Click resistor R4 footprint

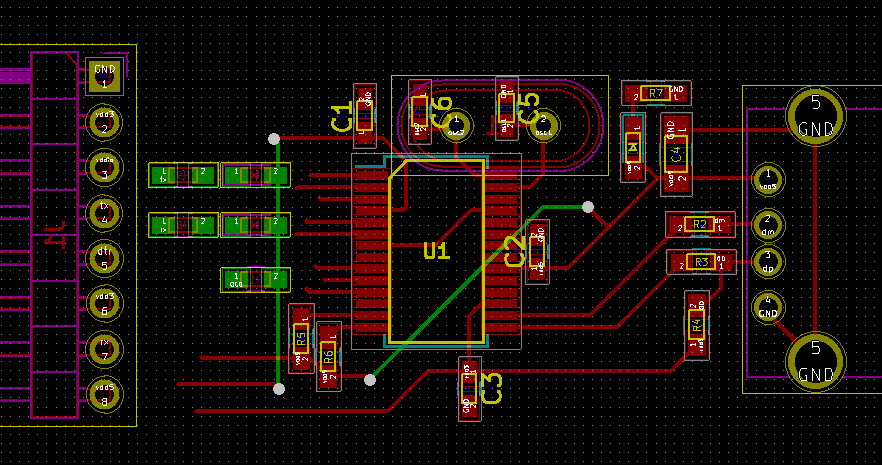pyautogui.click(x=696, y=324)
